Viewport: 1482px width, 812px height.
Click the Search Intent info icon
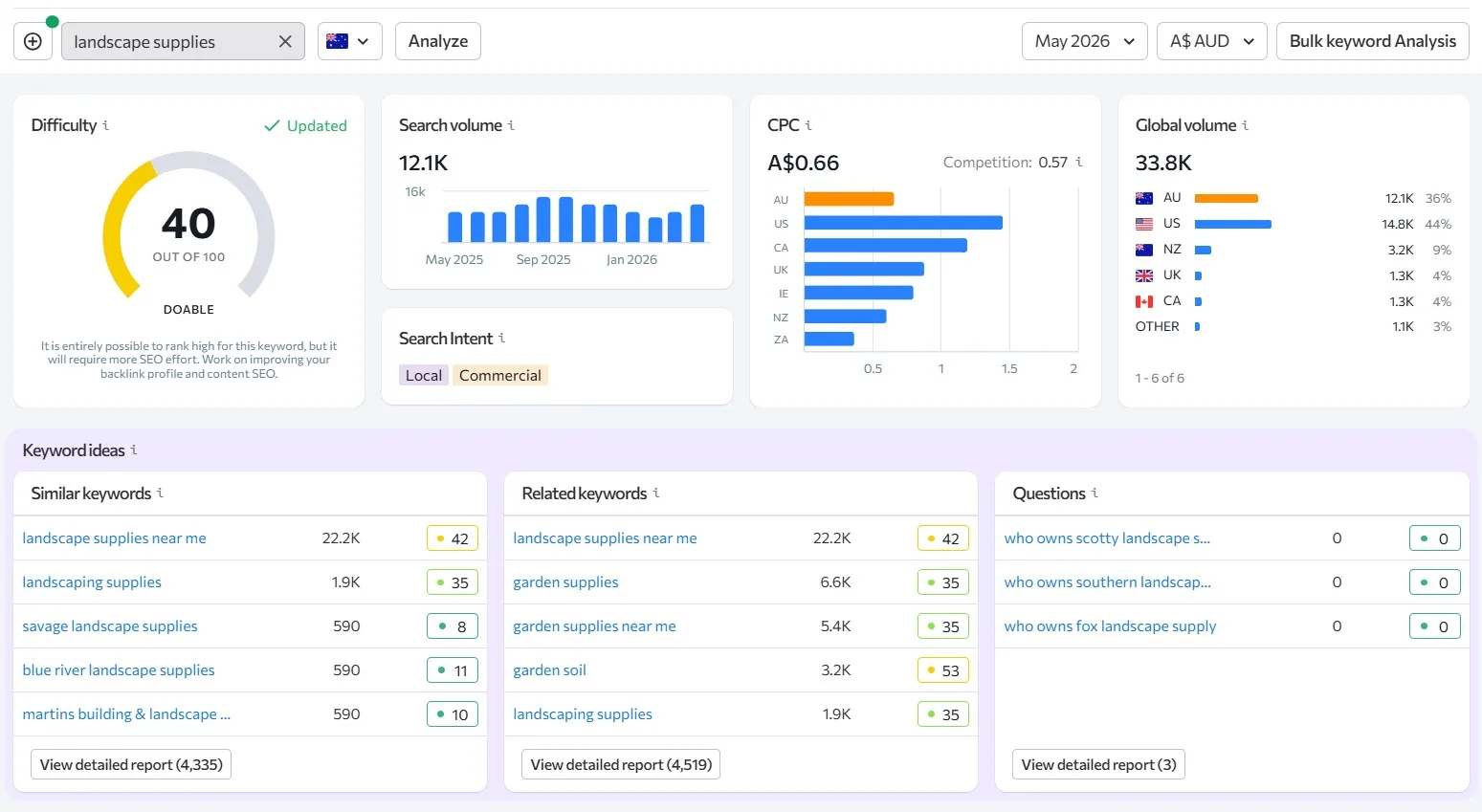click(501, 338)
